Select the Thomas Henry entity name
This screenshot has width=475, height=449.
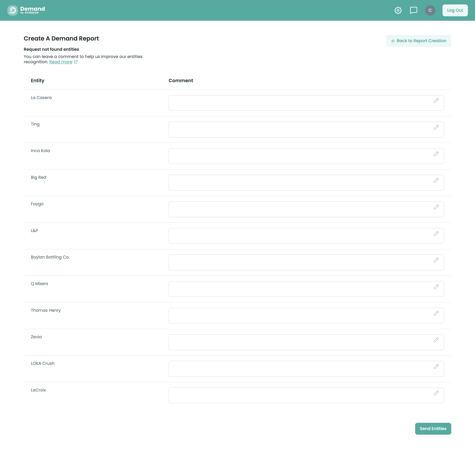tap(46, 310)
